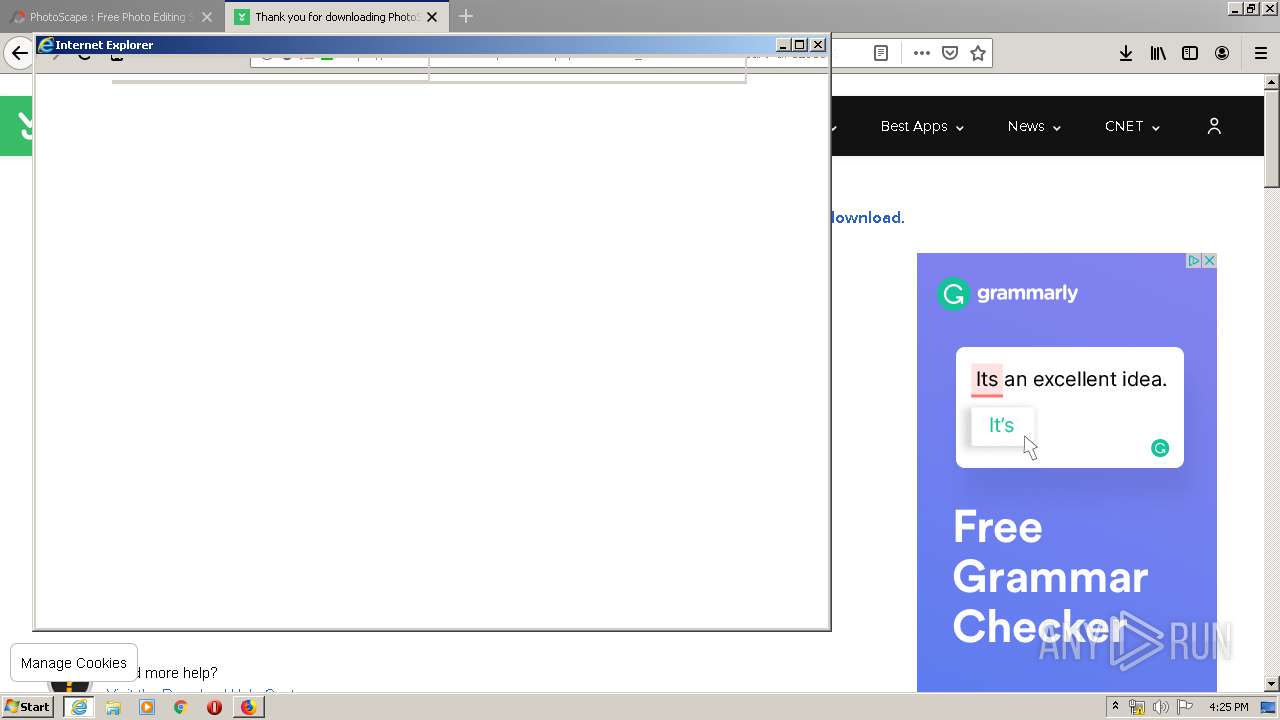Open Firefox downloads panel
Viewport: 1280px width, 720px height.
1126,53
